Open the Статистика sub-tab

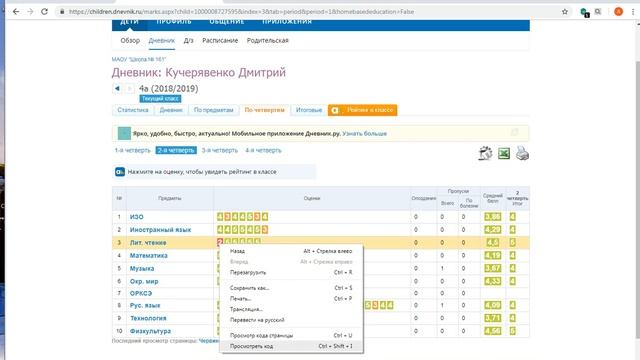(x=133, y=110)
